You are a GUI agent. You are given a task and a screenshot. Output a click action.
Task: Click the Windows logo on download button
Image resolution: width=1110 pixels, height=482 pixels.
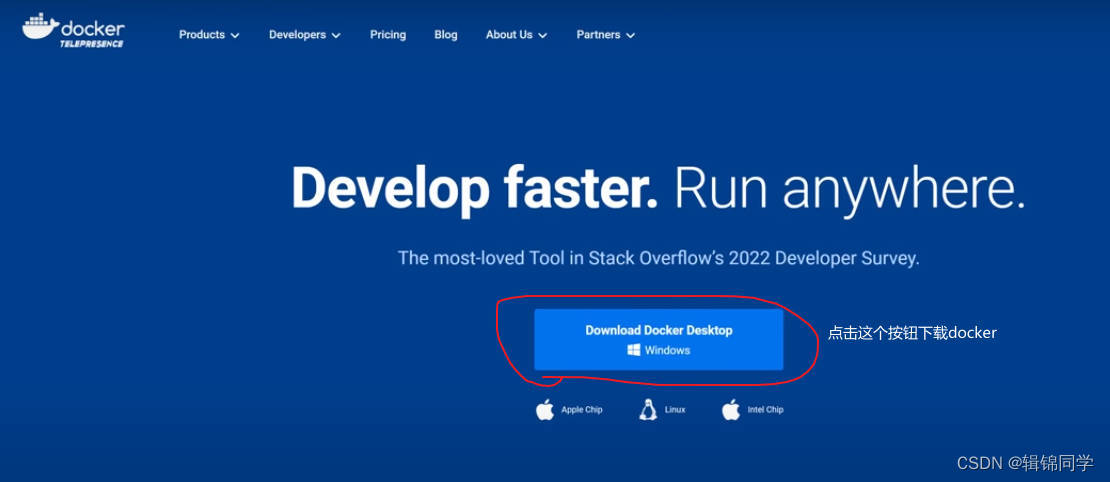coord(634,350)
